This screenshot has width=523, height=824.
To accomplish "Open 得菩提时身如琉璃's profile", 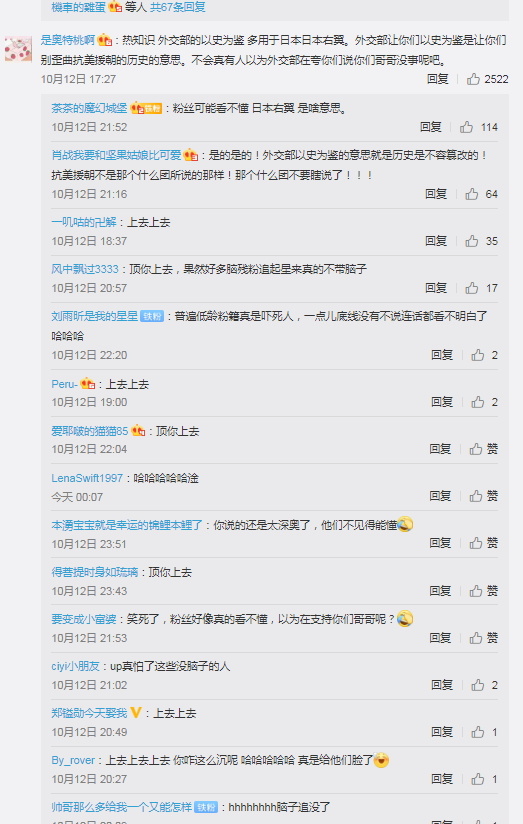I will coord(95,572).
